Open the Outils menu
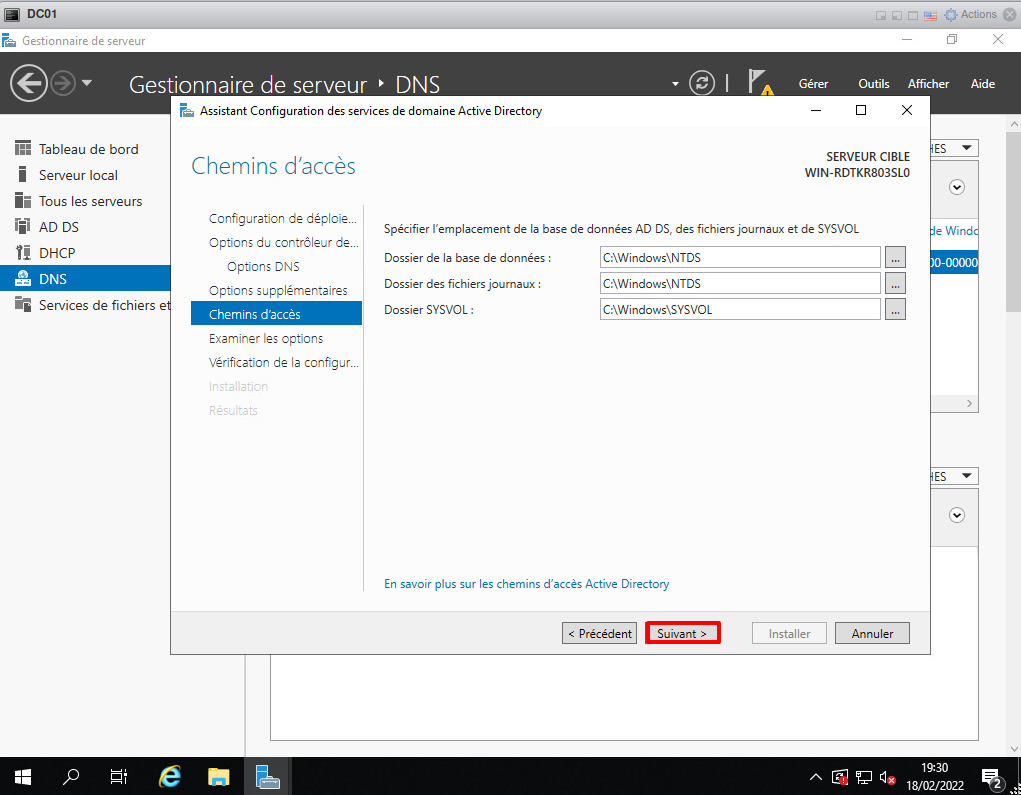This screenshot has width=1021, height=795. click(x=873, y=84)
